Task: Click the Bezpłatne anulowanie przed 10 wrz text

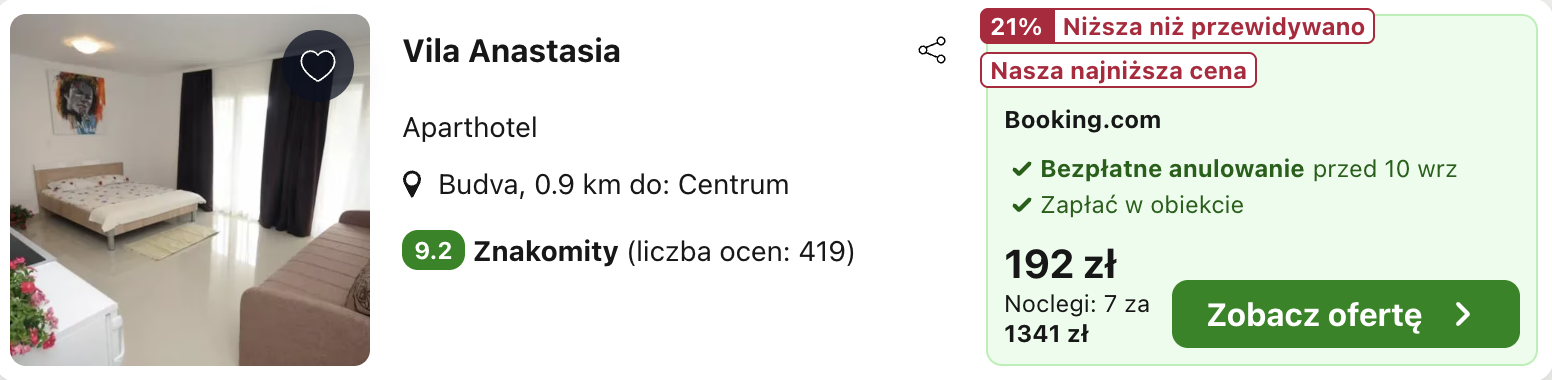Action: [1248, 169]
